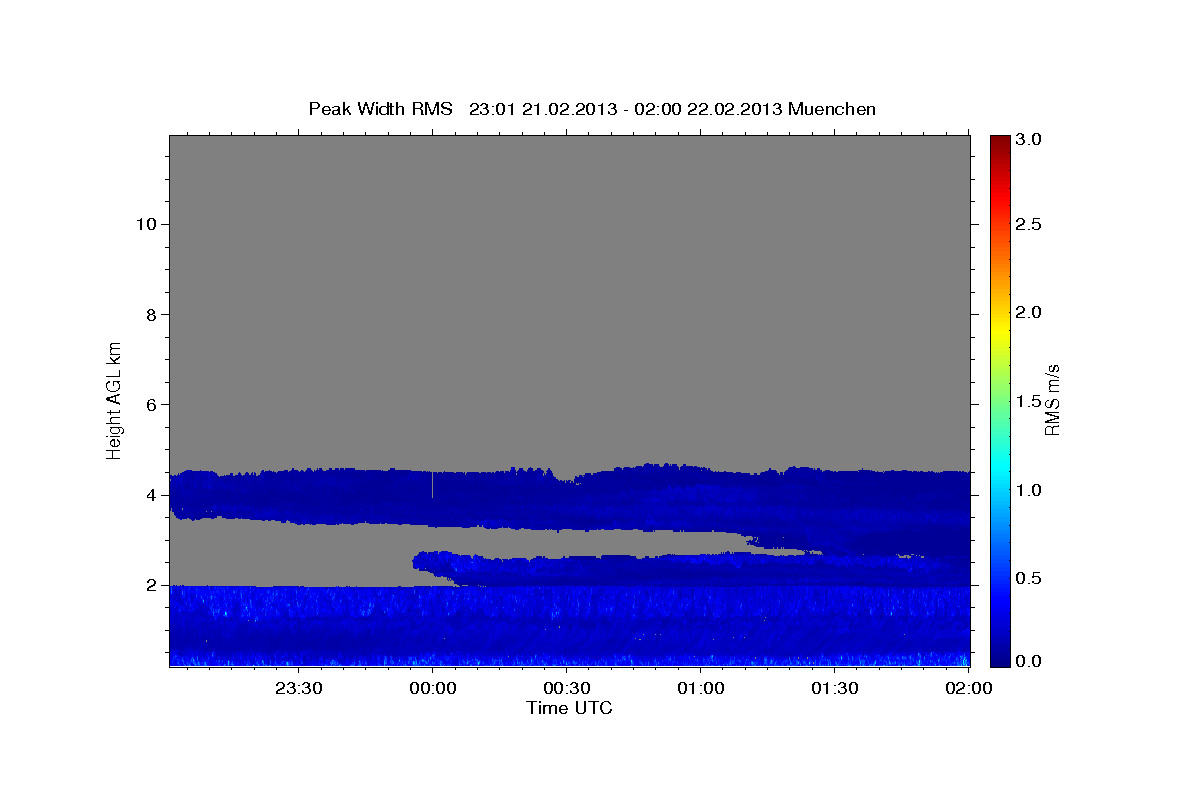
Task: Click the 'Time UTC' axis label
Action: [569, 708]
